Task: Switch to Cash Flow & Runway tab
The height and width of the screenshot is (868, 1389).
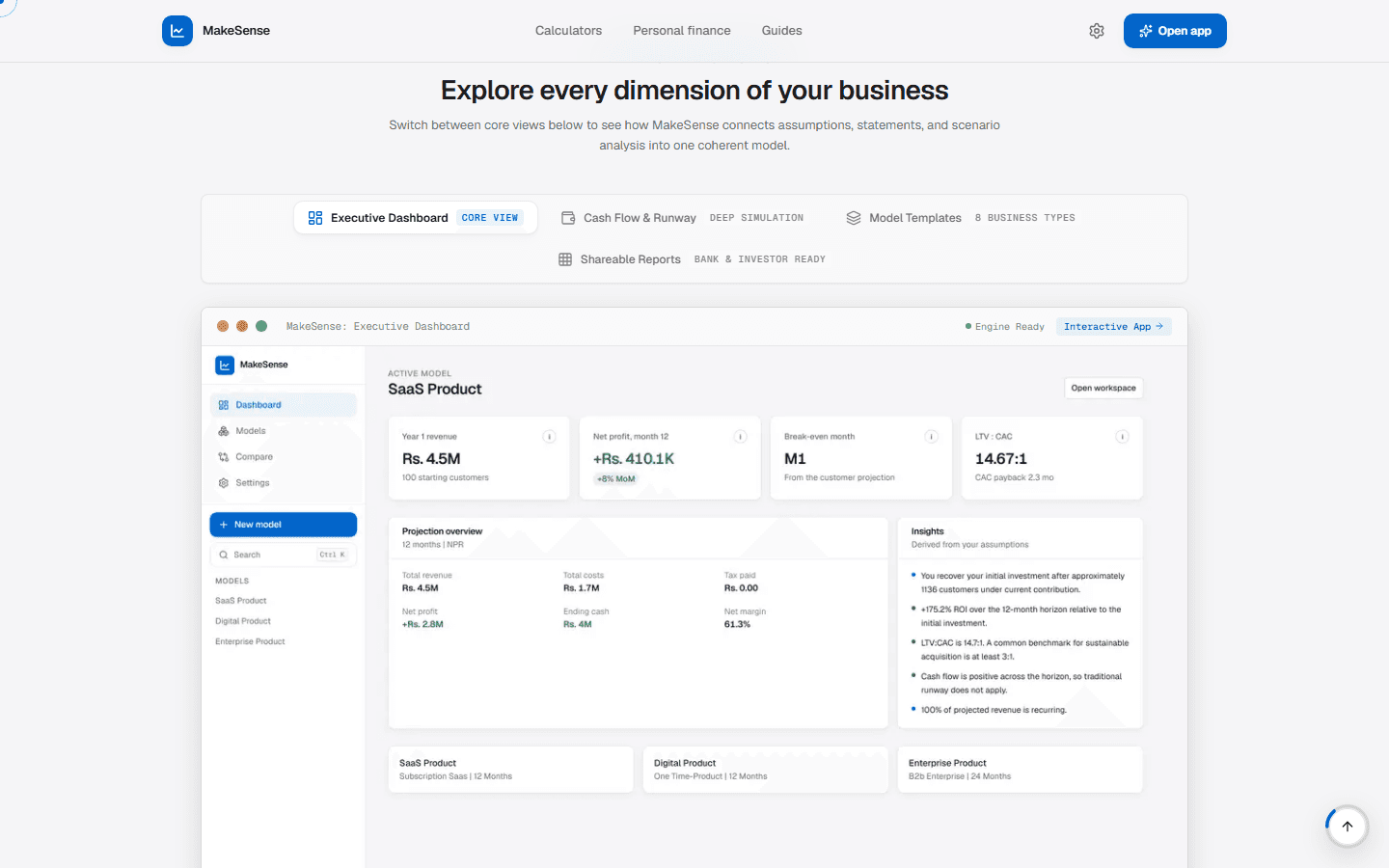Action: click(x=682, y=218)
